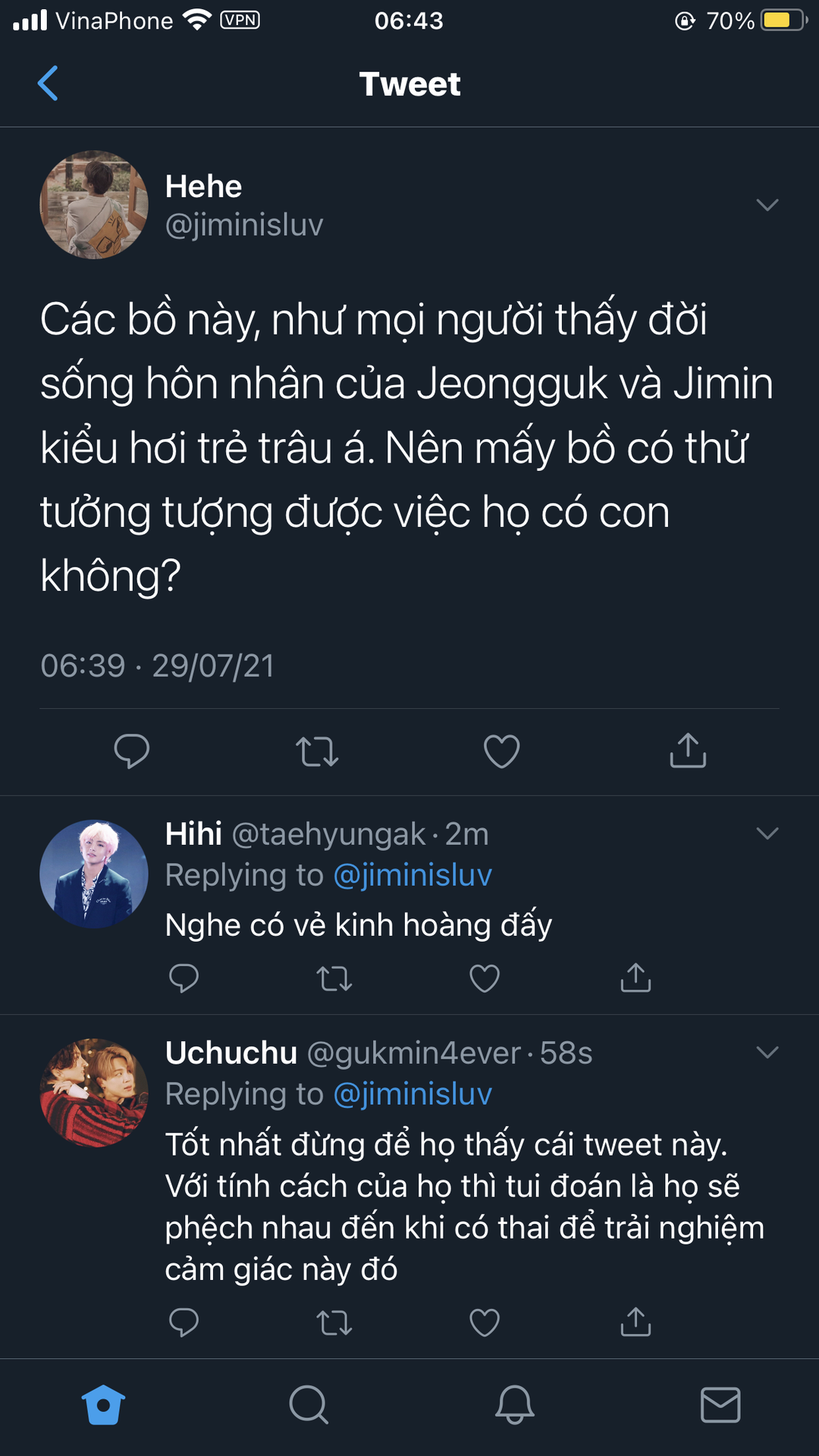Image resolution: width=819 pixels, height=1456 pixels.
Task: Open the Notifications bell tab
Action: point(515,1405)
